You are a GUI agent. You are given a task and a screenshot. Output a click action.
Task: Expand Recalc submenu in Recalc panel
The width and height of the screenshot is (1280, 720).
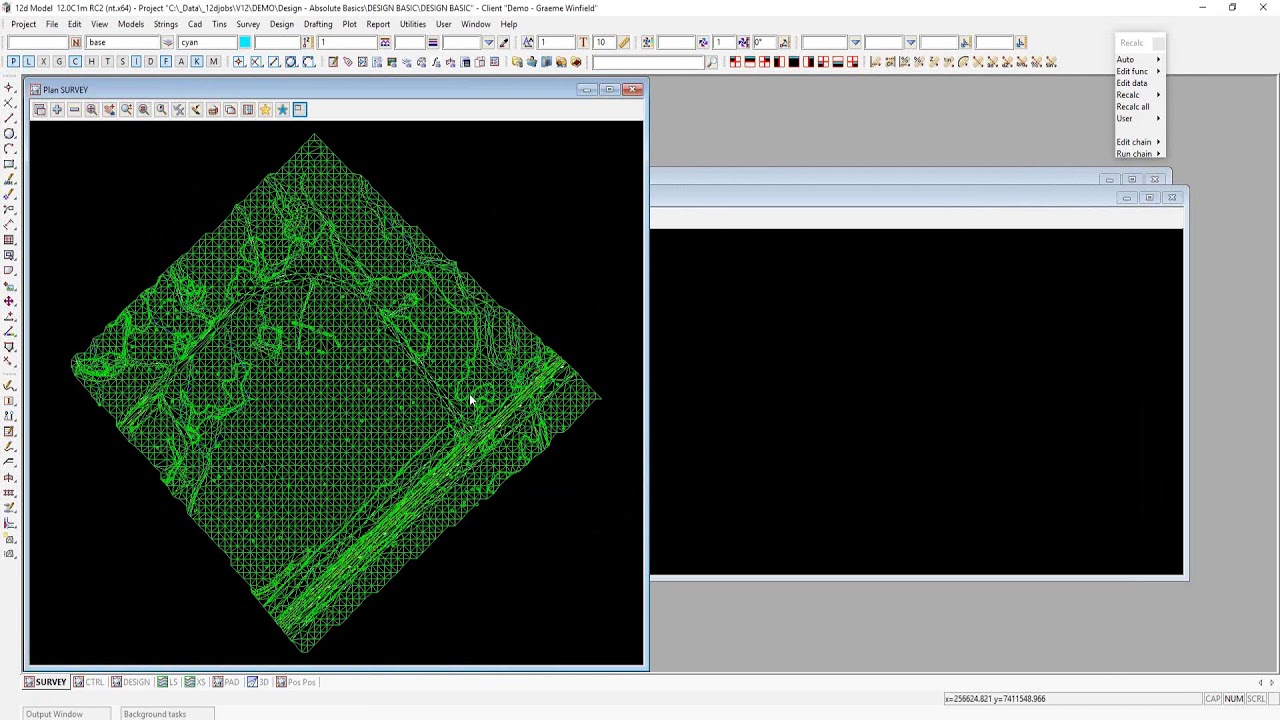1138,95
